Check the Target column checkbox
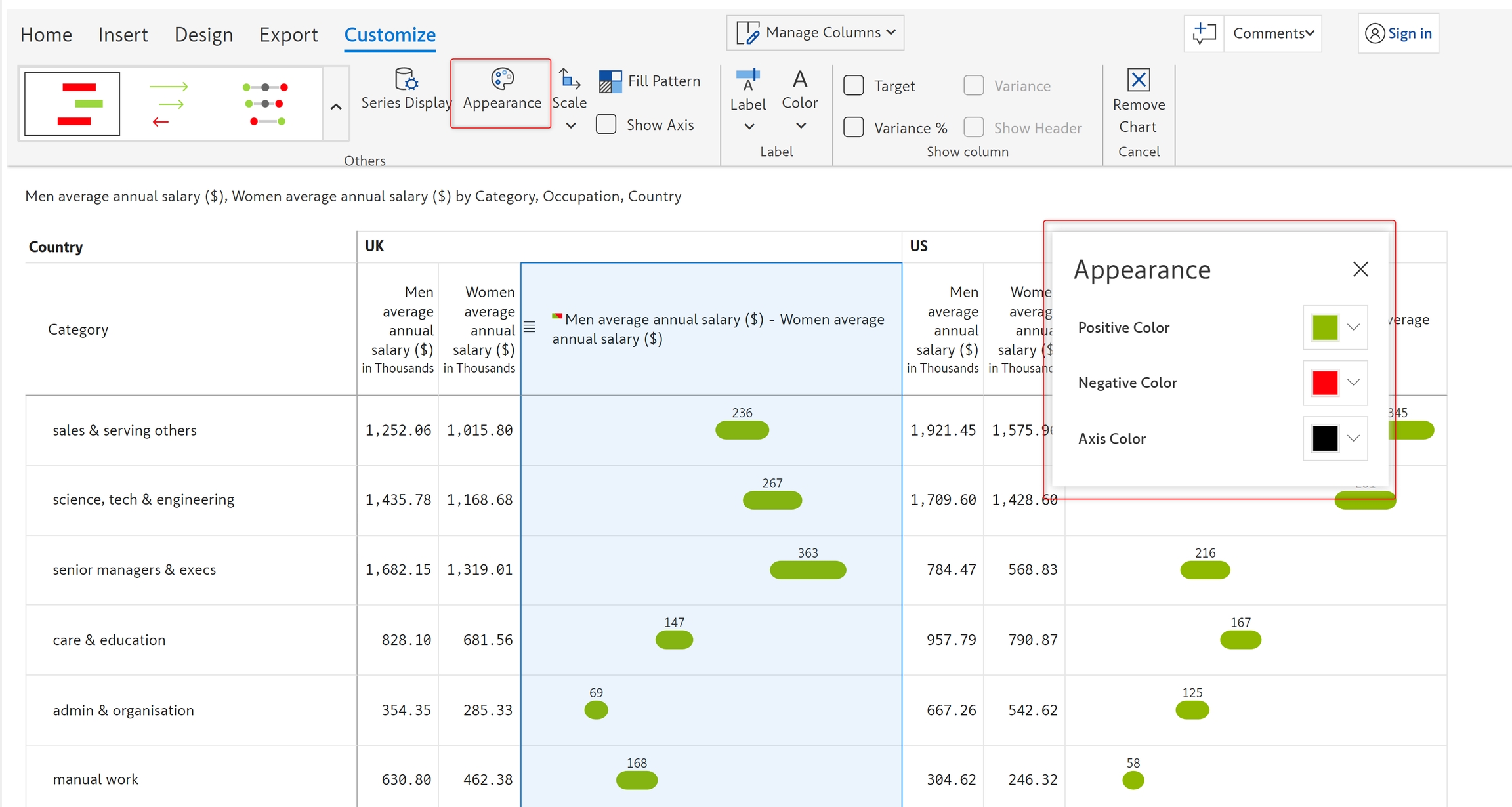This screenshot has height=807, width=1512. [x=853, y=86]
